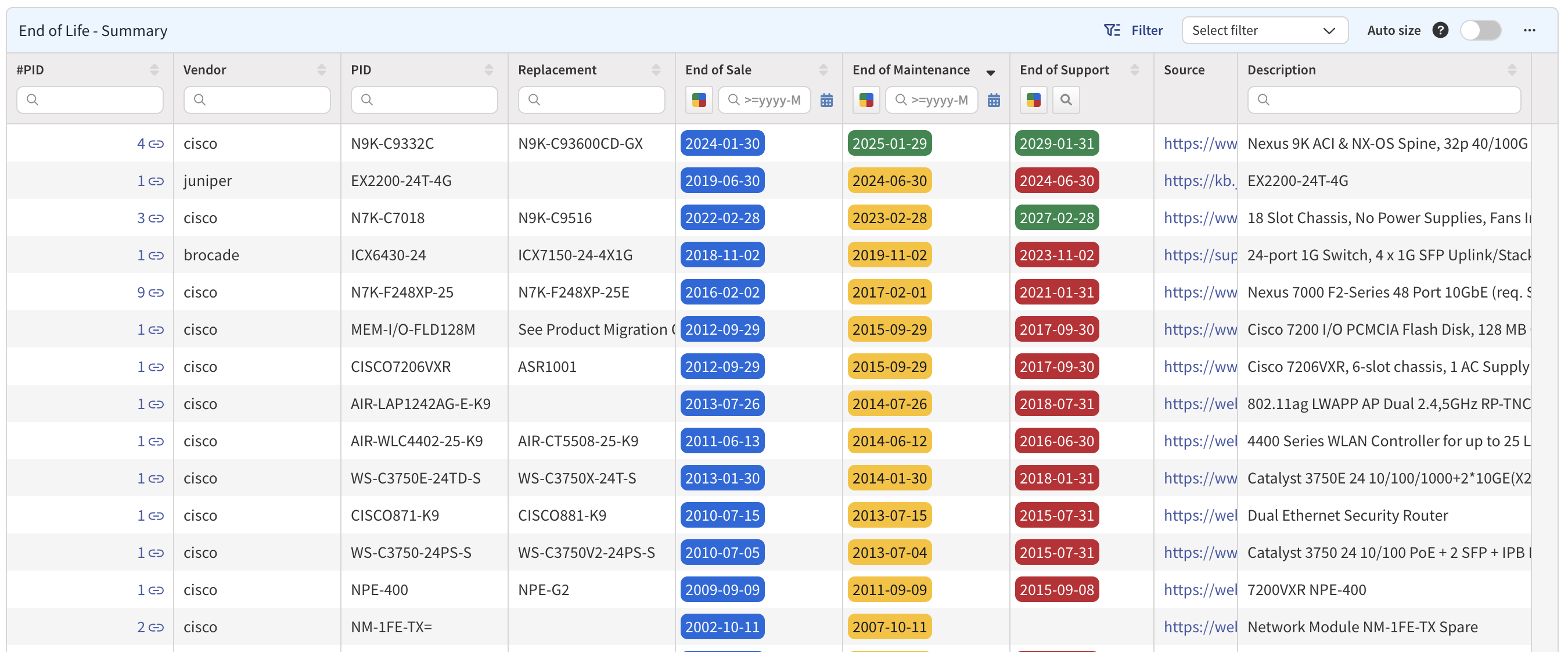Expand the Select filter dropdown
Image resolution: width=1568 pixels, height=652 pixels.
[x=1264, y=30]
